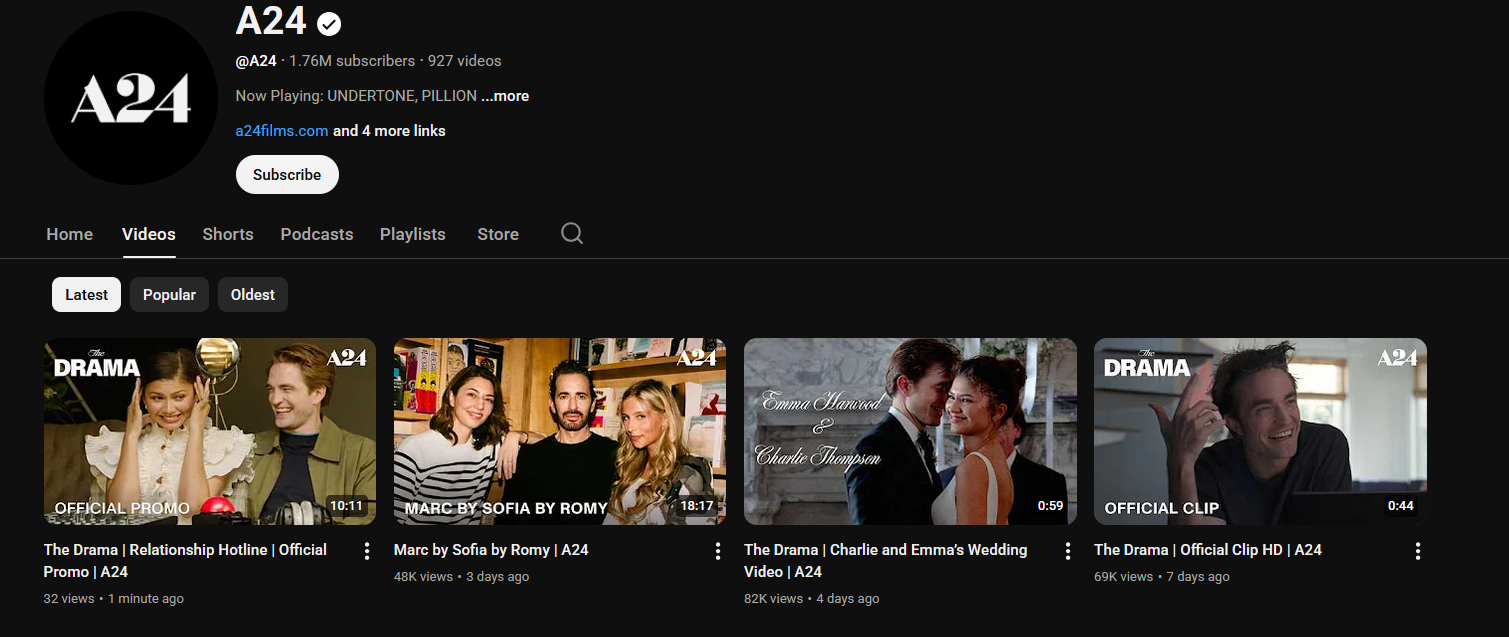Switch to the Shorts tab
The image size is (1509, 637).
(228, 234)
